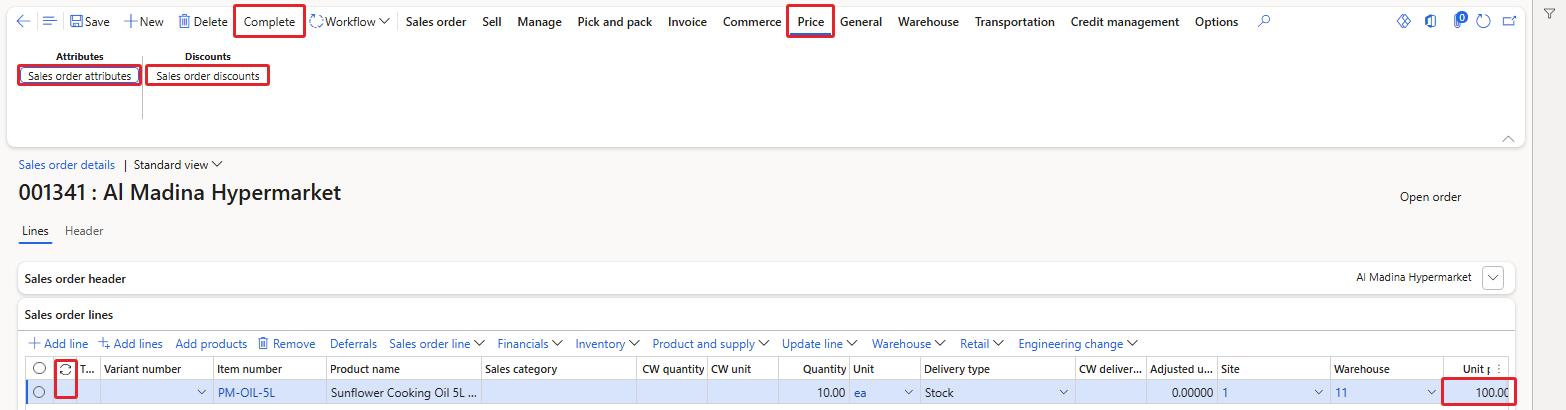Select the Price tab
The image size is (1566, 410).
(811, 21)
